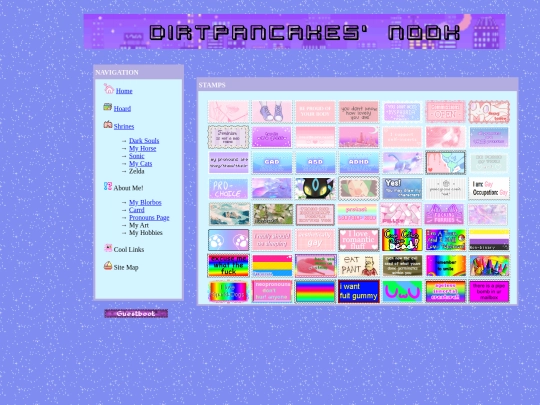The width and height of the screenshot is (540, 405).
Task: Open the My Blorbos link
Action: point(145,202)
